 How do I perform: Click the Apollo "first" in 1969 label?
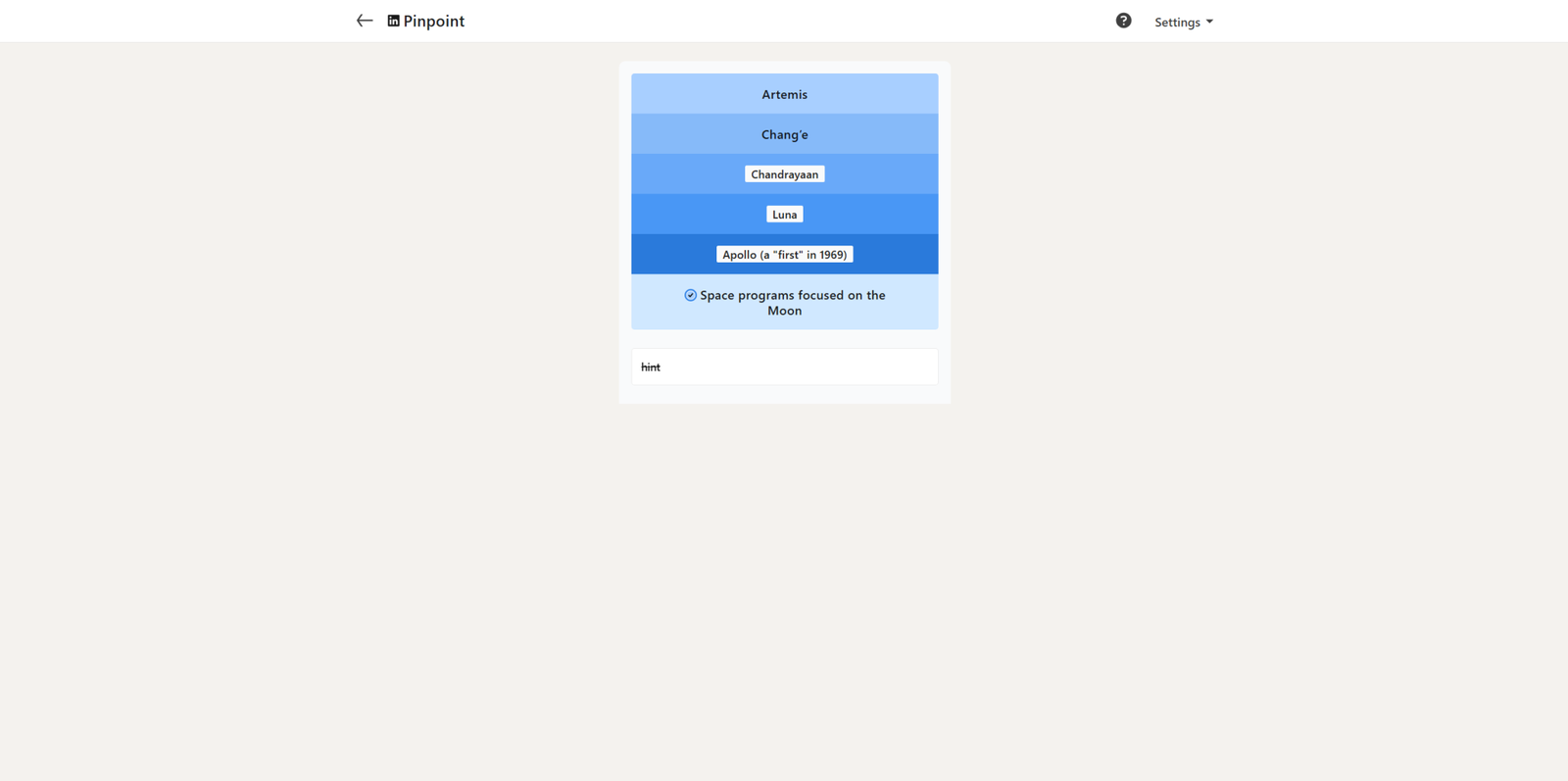[784, 255]
